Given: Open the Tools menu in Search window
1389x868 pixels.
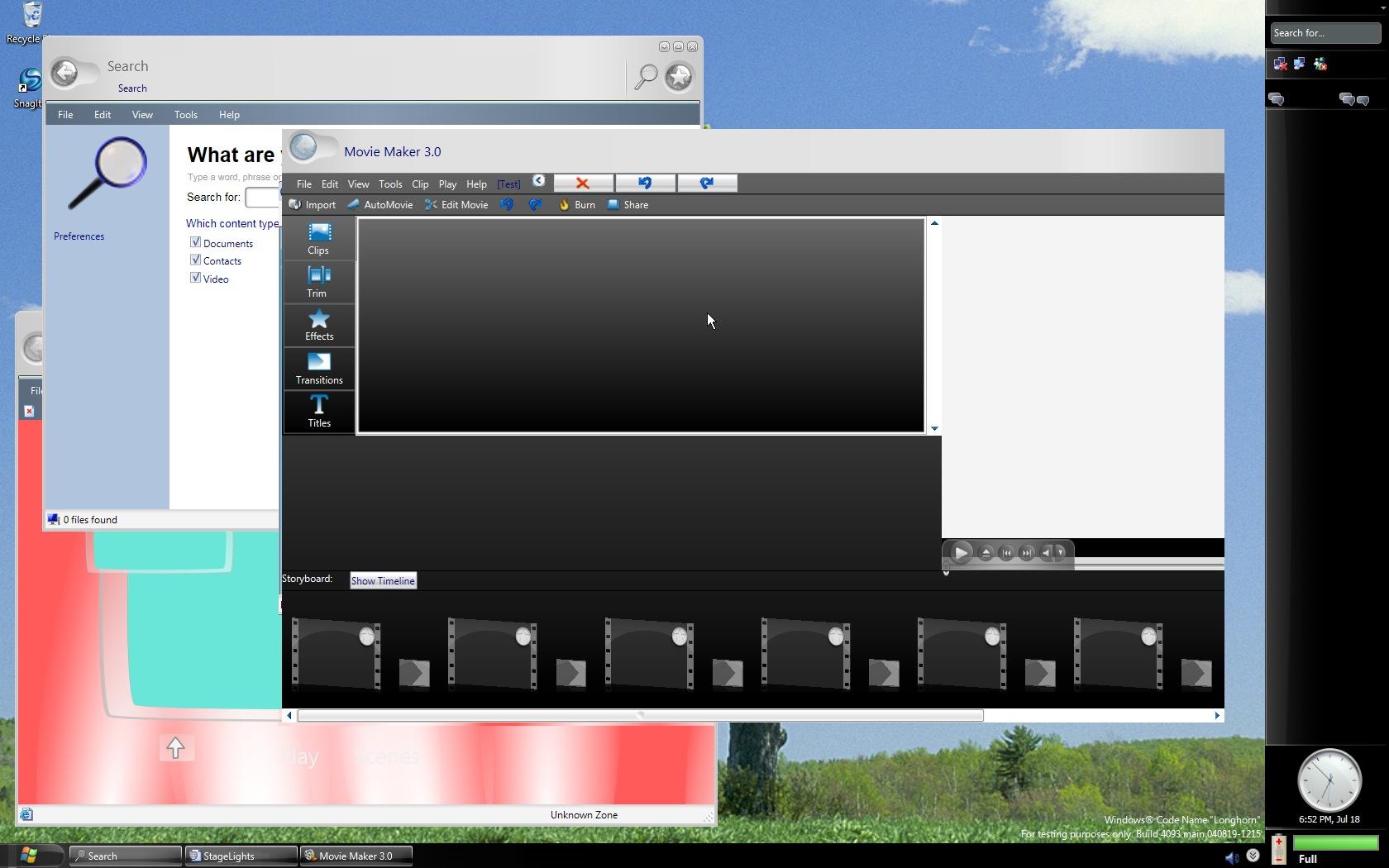Looking at the screenshot, I should [185, 115].
